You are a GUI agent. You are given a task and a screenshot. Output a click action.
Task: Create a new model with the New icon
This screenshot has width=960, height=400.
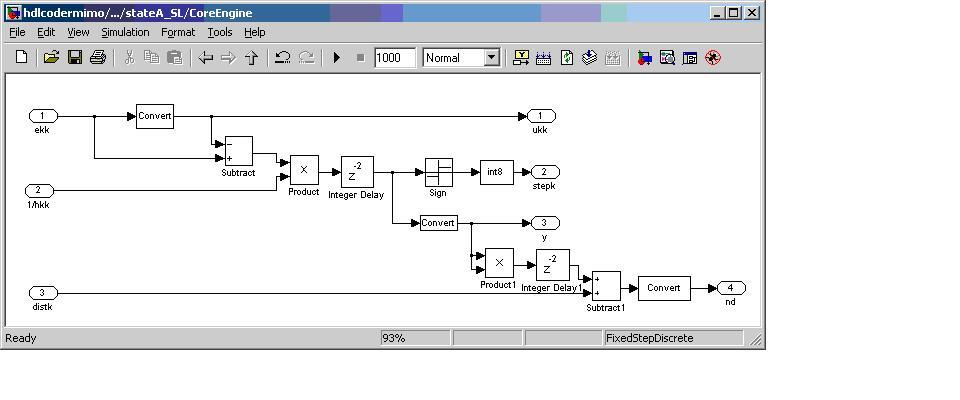pyautogui.click(x=21, y=58)
